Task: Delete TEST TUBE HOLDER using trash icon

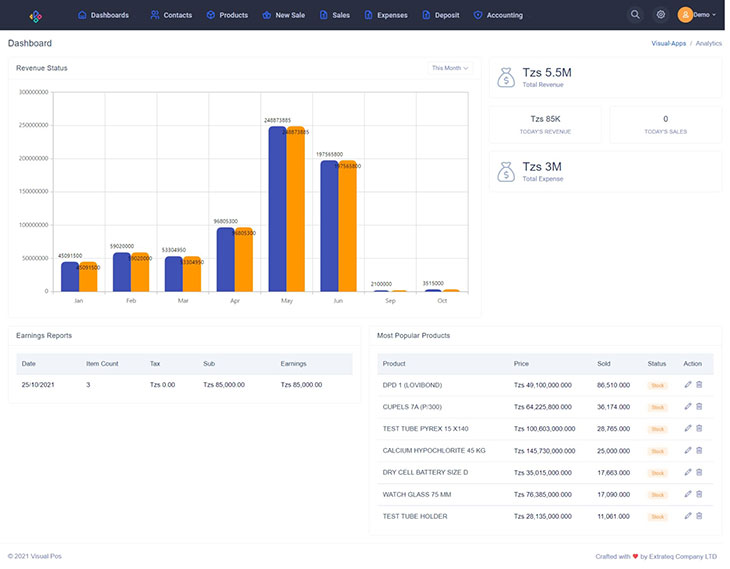Action: click(x=699, y=516)
